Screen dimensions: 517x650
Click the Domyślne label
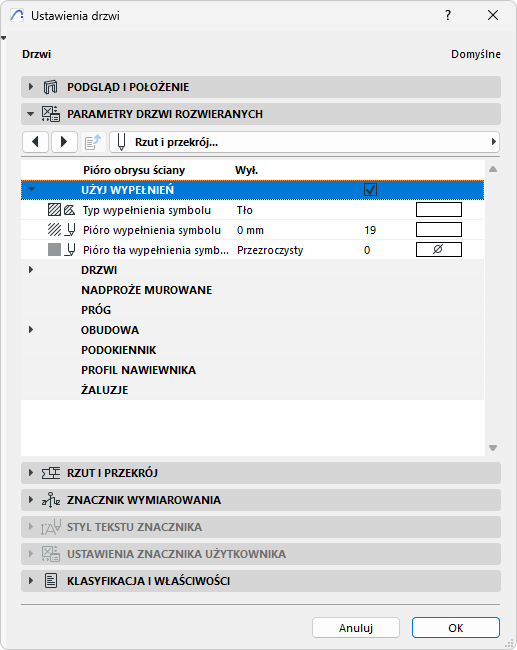476,54
